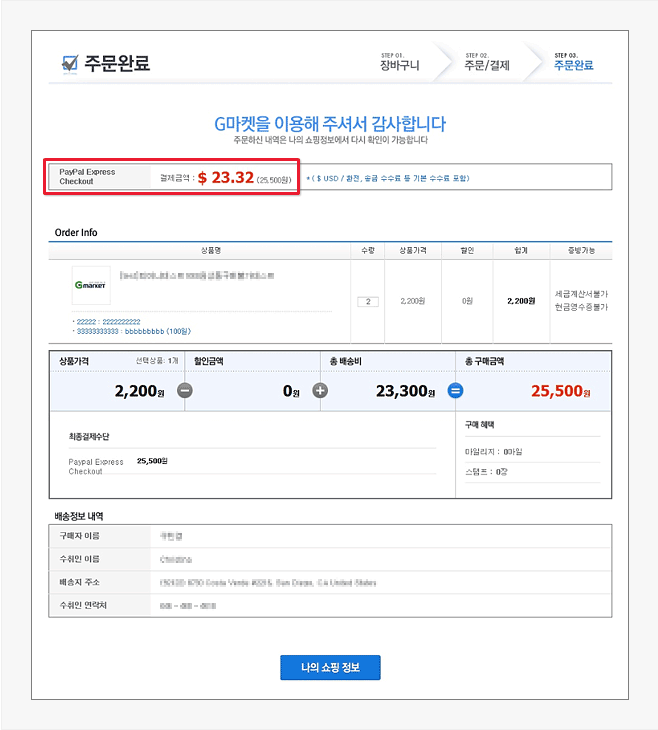Click the Order Info heading
Viewport: 658px width, 730px height.
coord(76,232)
